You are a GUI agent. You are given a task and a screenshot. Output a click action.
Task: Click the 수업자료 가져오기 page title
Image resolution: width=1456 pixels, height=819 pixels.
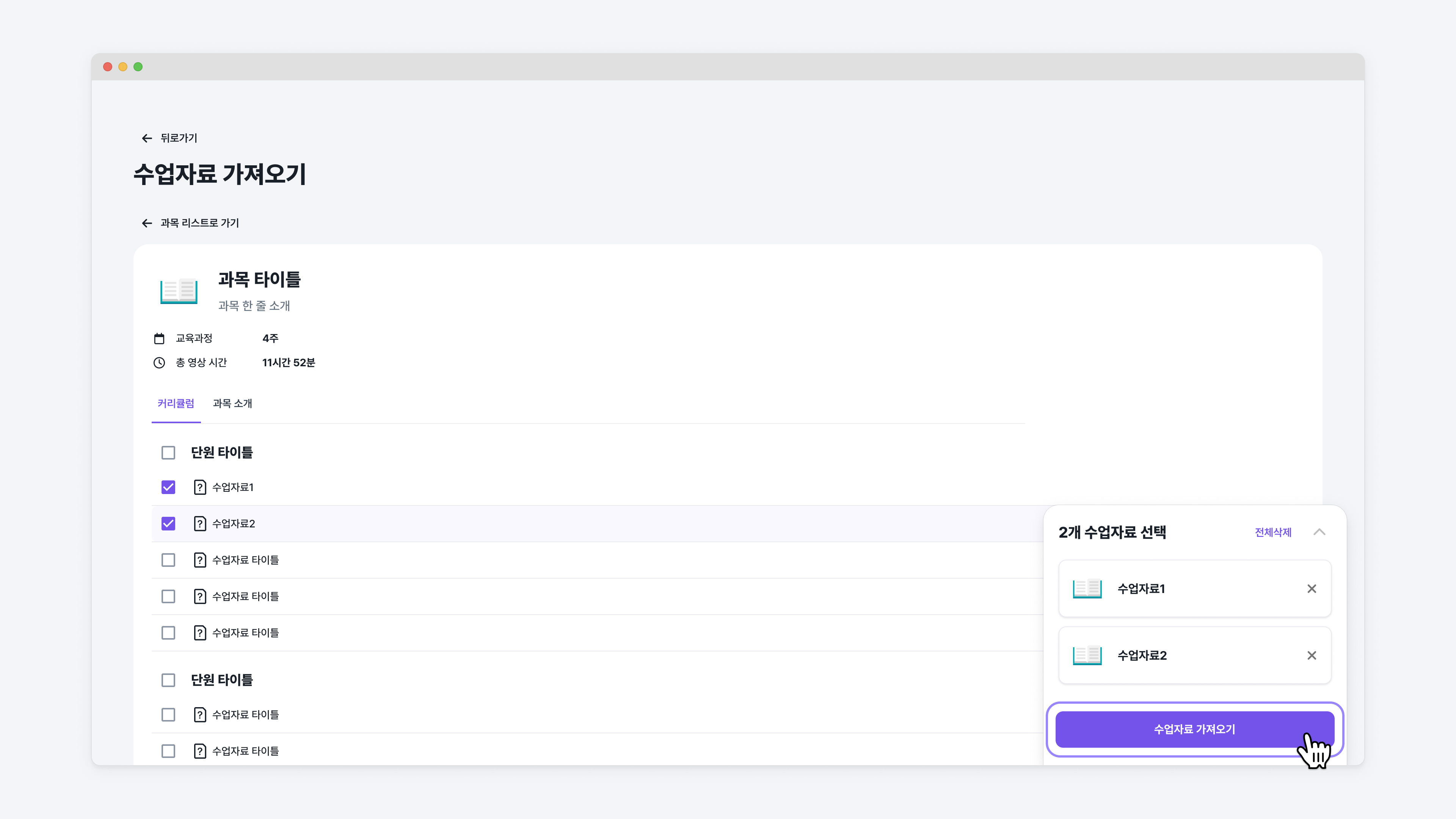click(x=220, y=174)
